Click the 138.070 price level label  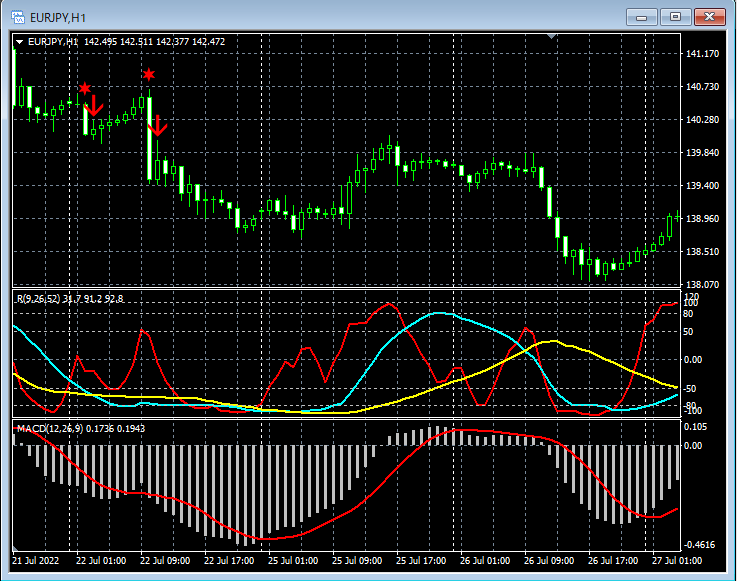tap(704, 284)
